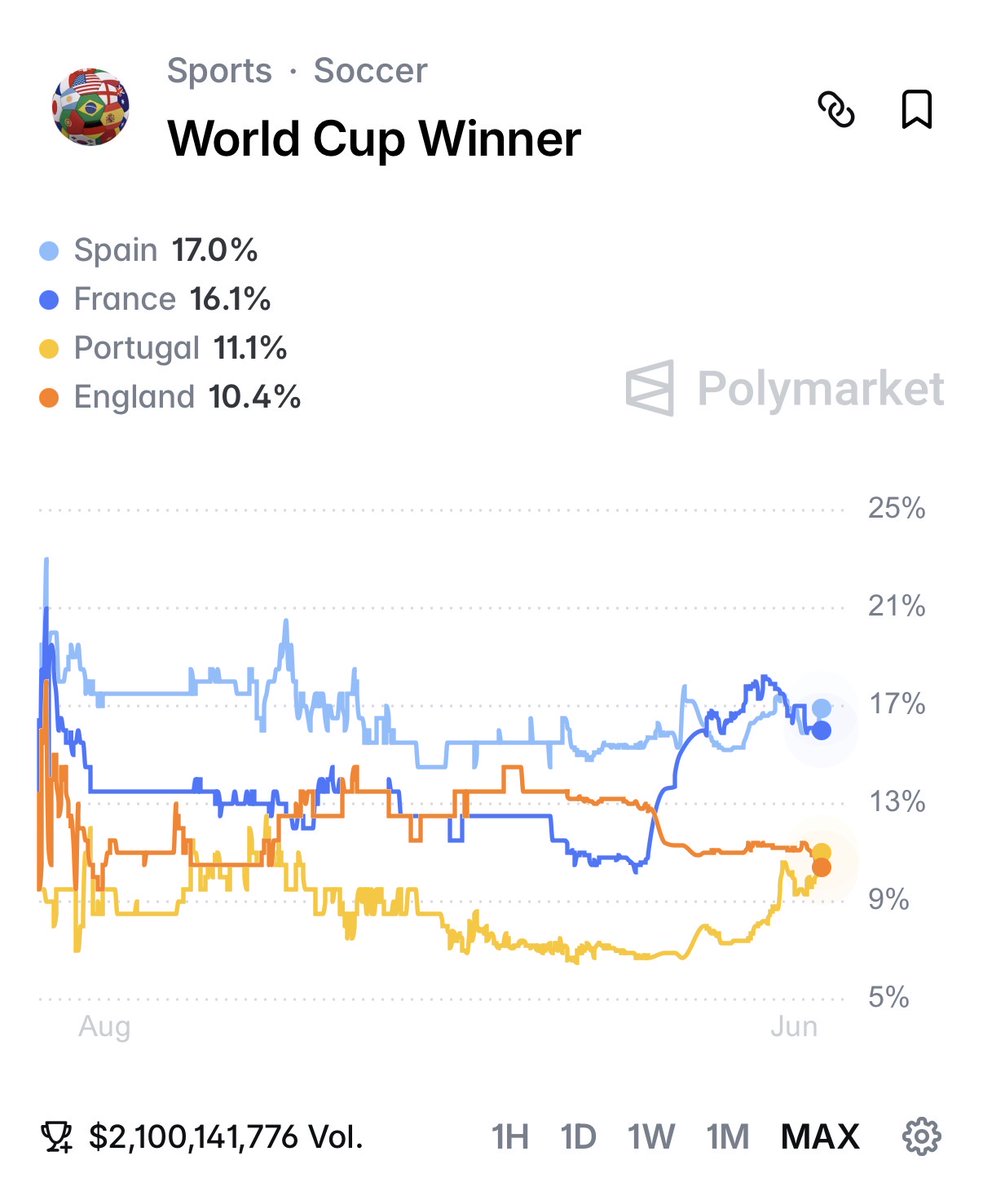Open the Soccer subcategory link

(370, 71)
